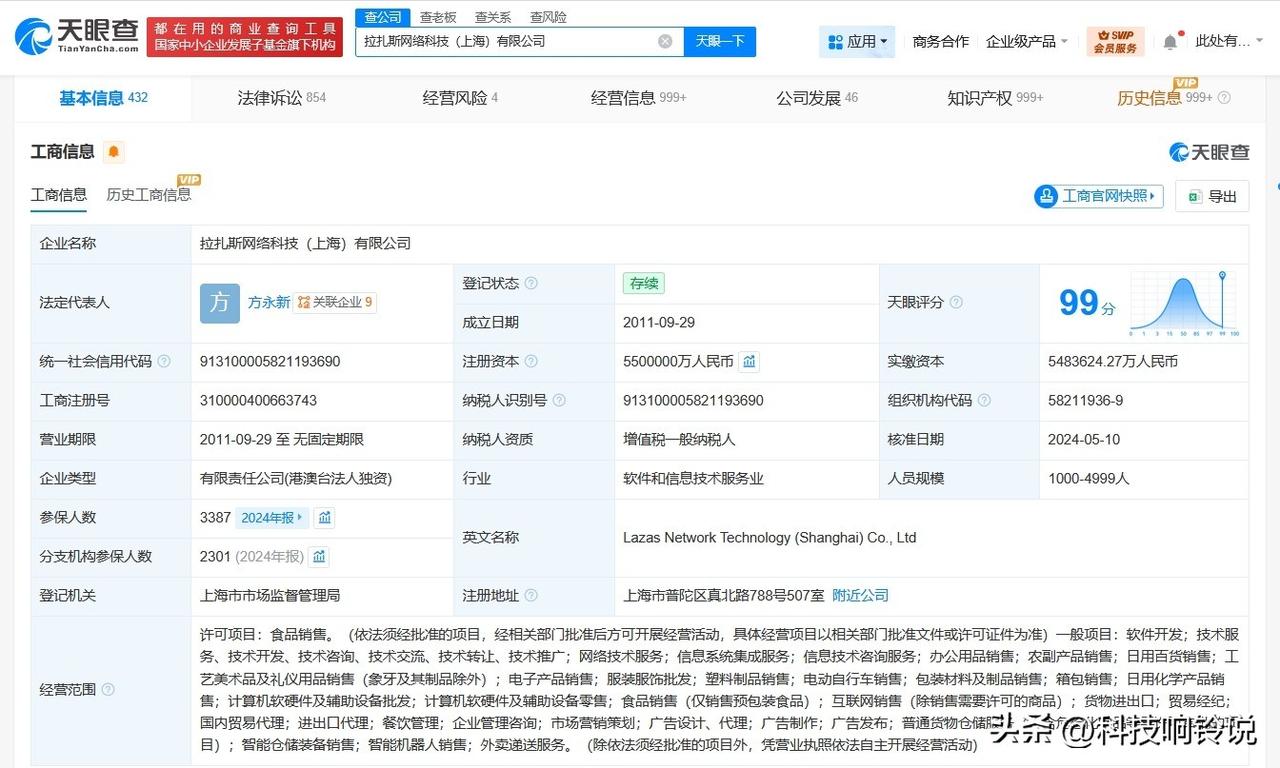Switch to the 查风险 search tab
The image size is (1280, 768).
(548, 17)
